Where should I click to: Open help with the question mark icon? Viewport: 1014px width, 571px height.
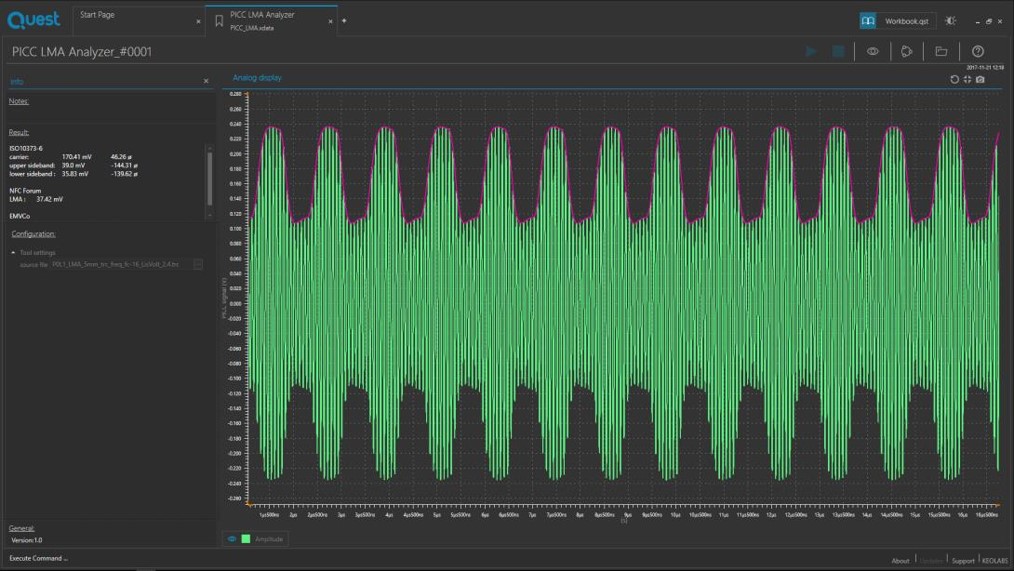978,52
